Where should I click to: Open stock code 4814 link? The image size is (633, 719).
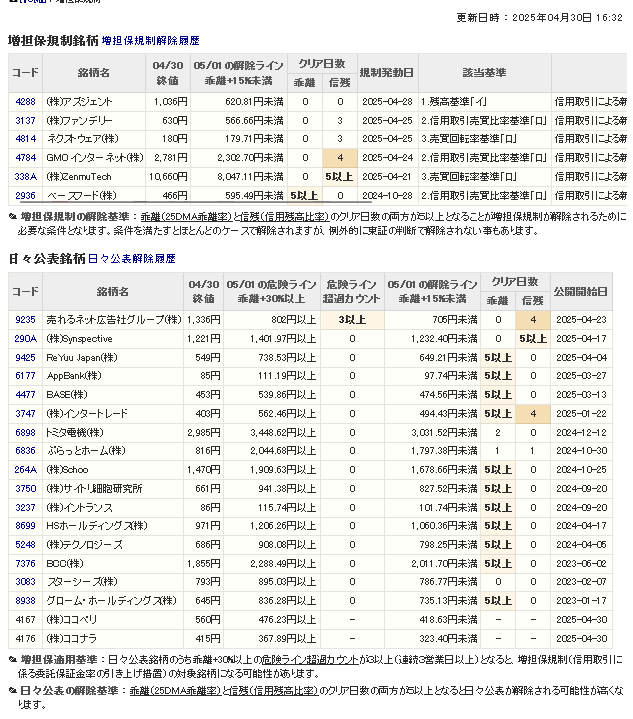(x=25, y=139)
